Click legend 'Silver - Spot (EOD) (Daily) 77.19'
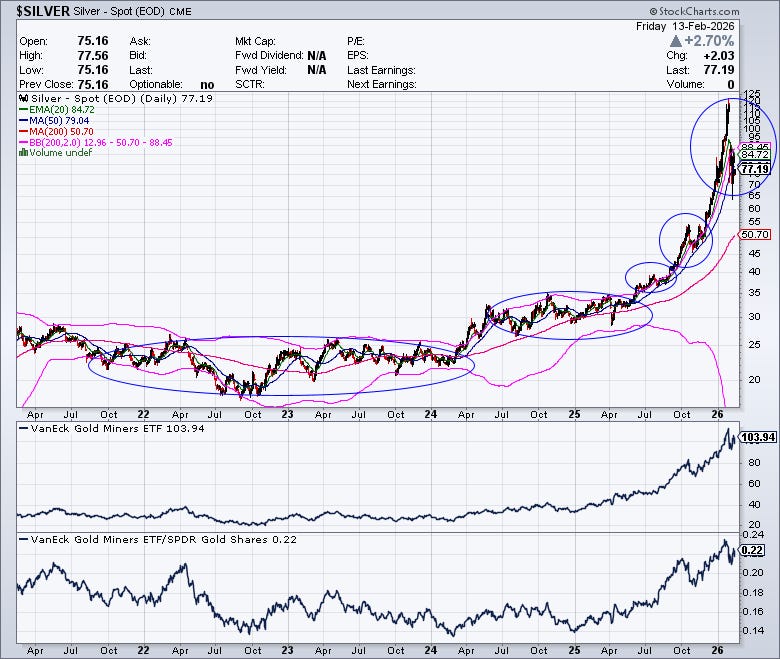The width and height of the screenshot is (780, 659). click(122, 98)
